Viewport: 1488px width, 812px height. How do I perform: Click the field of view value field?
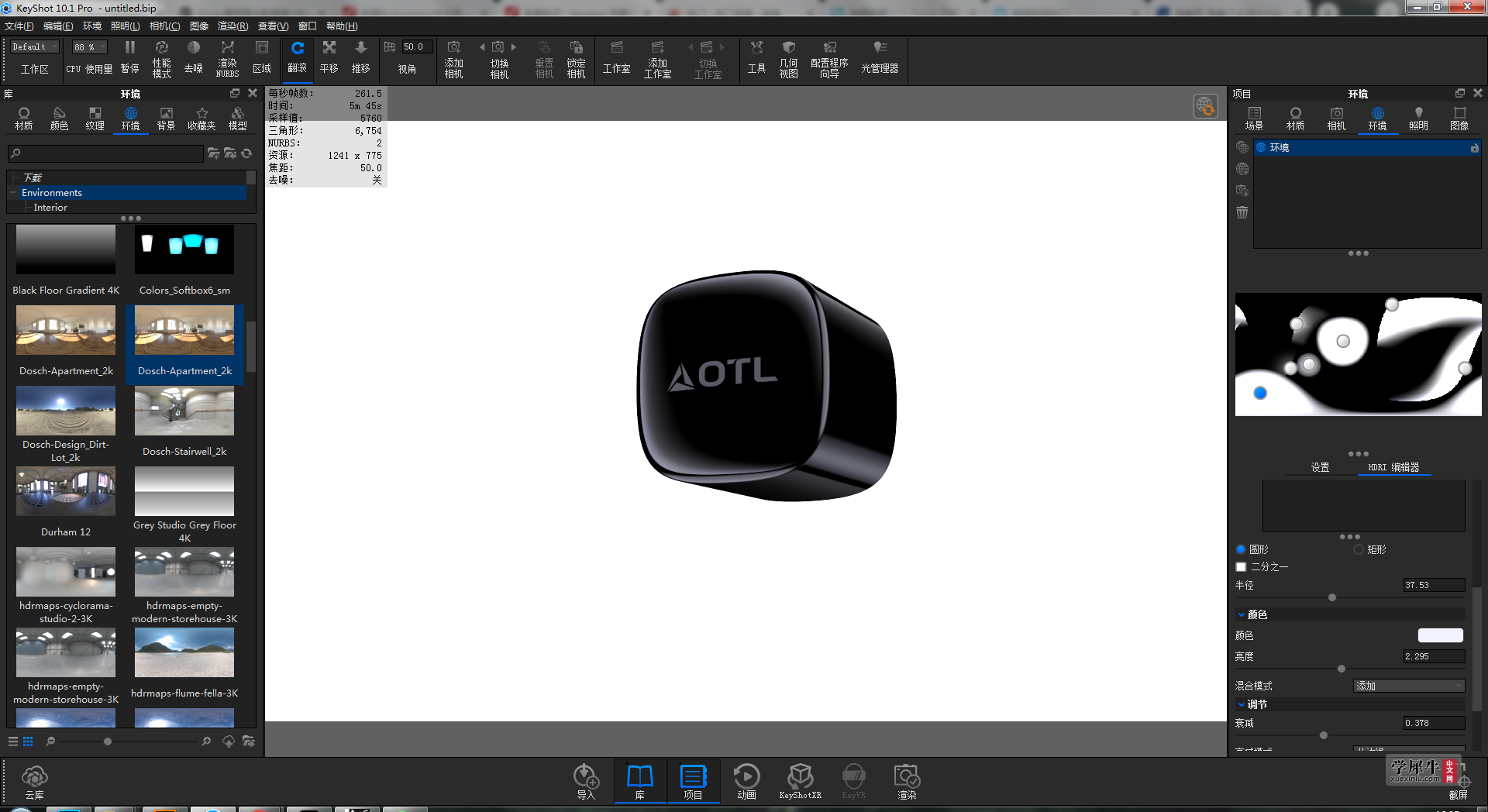click(x=416, y=47)
